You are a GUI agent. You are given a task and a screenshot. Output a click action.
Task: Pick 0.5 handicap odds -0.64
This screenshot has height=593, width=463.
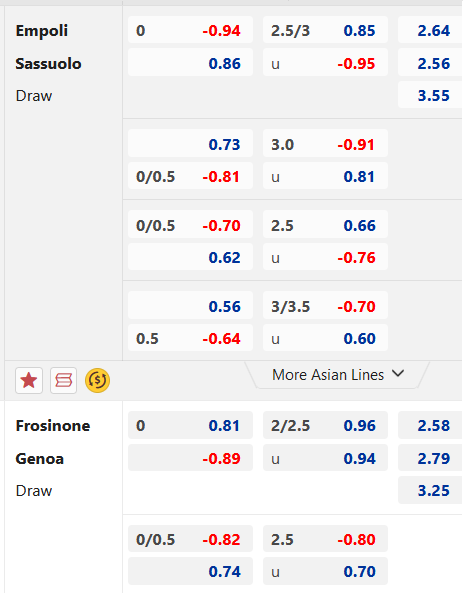pos(190,338)
